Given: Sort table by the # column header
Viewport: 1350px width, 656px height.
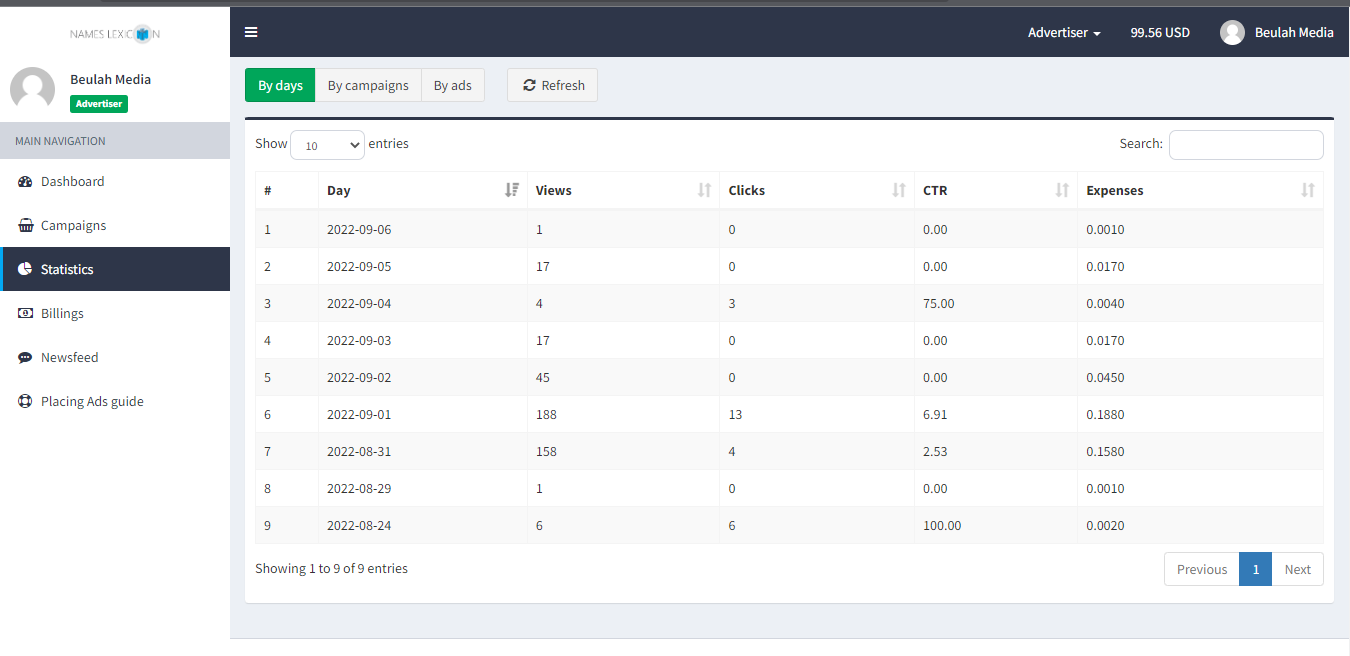Looking at the screenshot, I should [x=287, y=190].
